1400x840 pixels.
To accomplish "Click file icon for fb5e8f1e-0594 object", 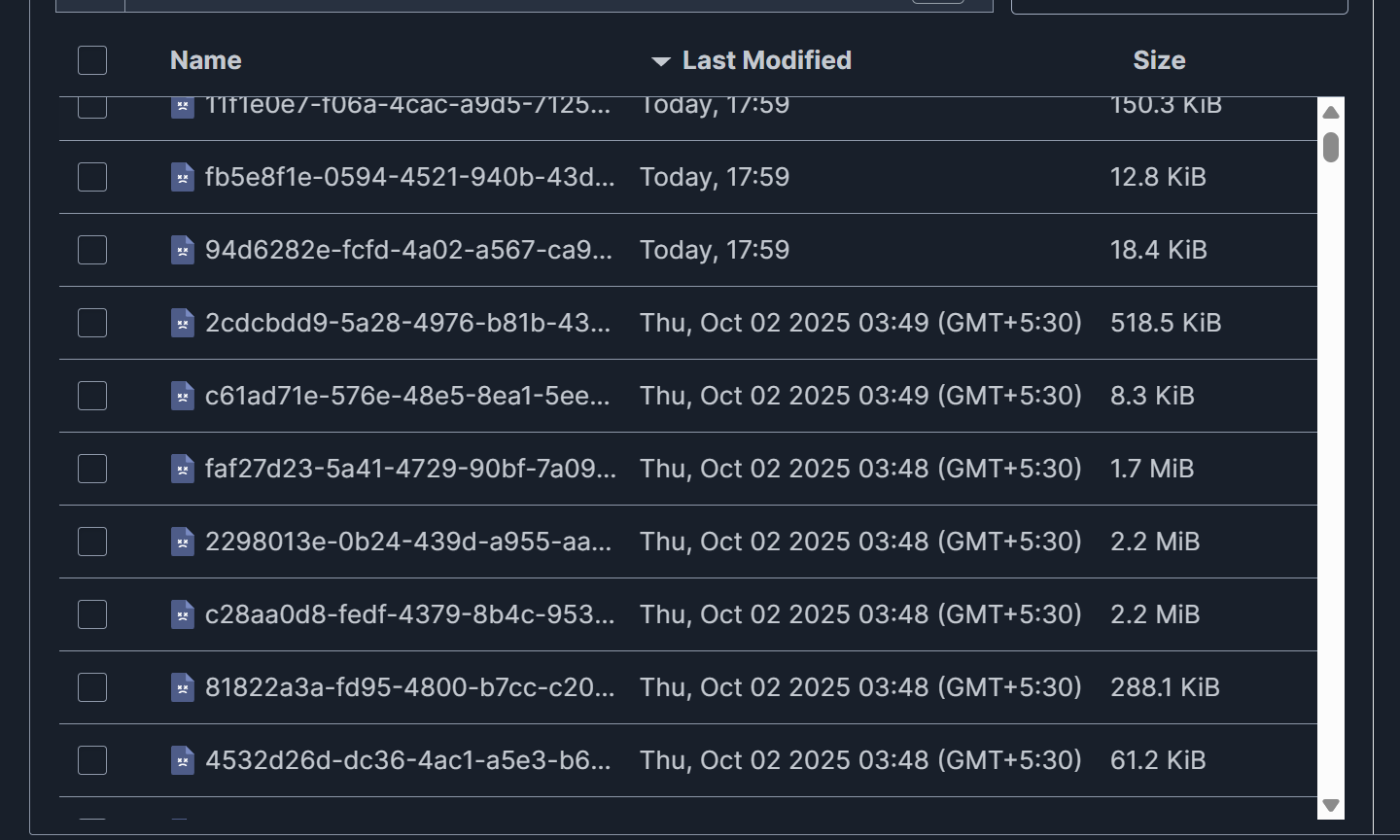I will click(182, 177).
